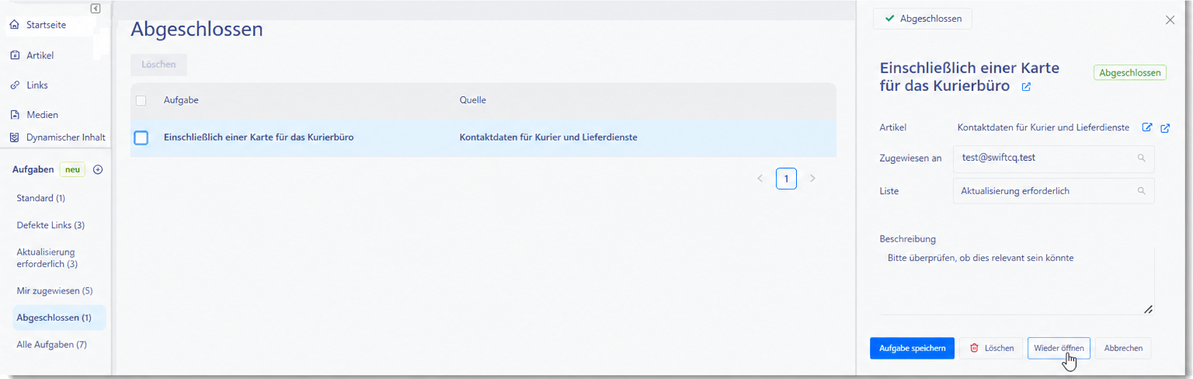Click the search icon in the Liste field
This screenshot has width=1193, height=379.
(1141, 191)
